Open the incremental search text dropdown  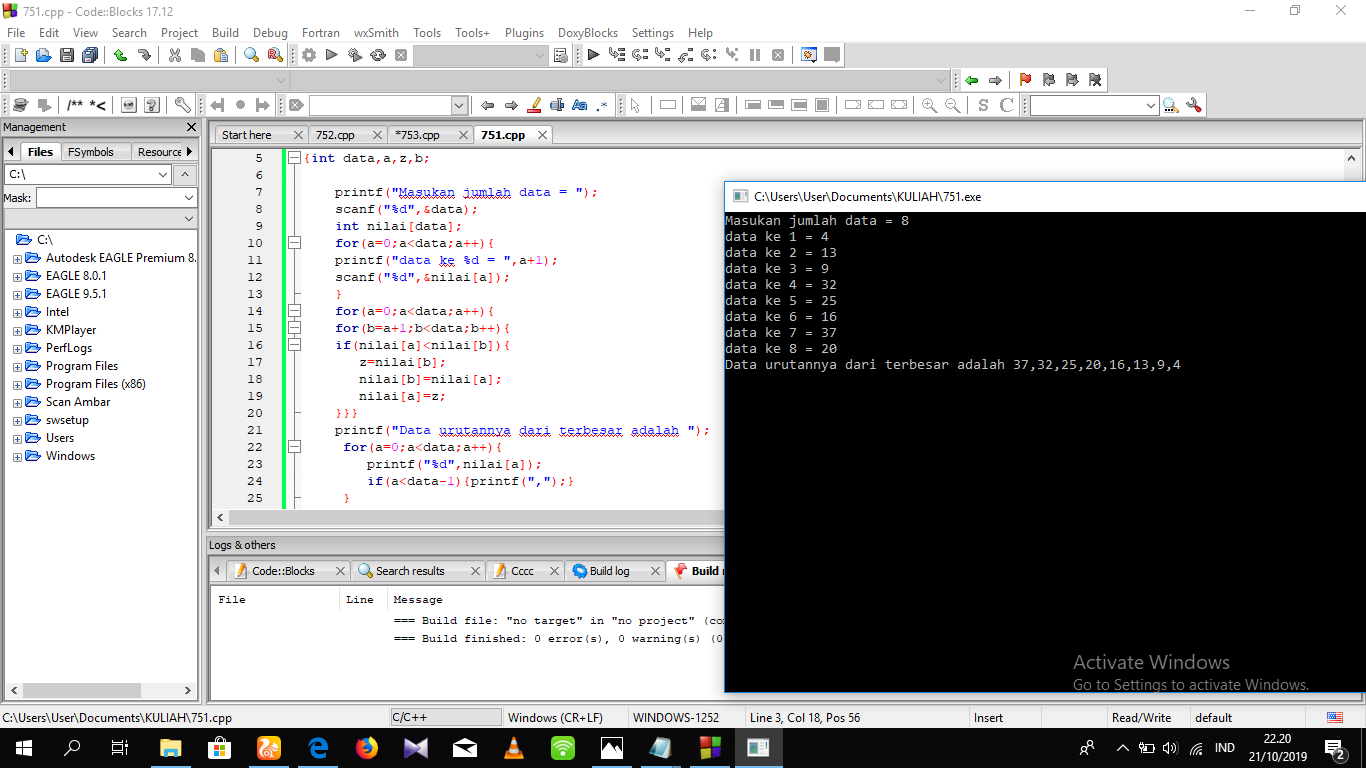tap(459, 105)
